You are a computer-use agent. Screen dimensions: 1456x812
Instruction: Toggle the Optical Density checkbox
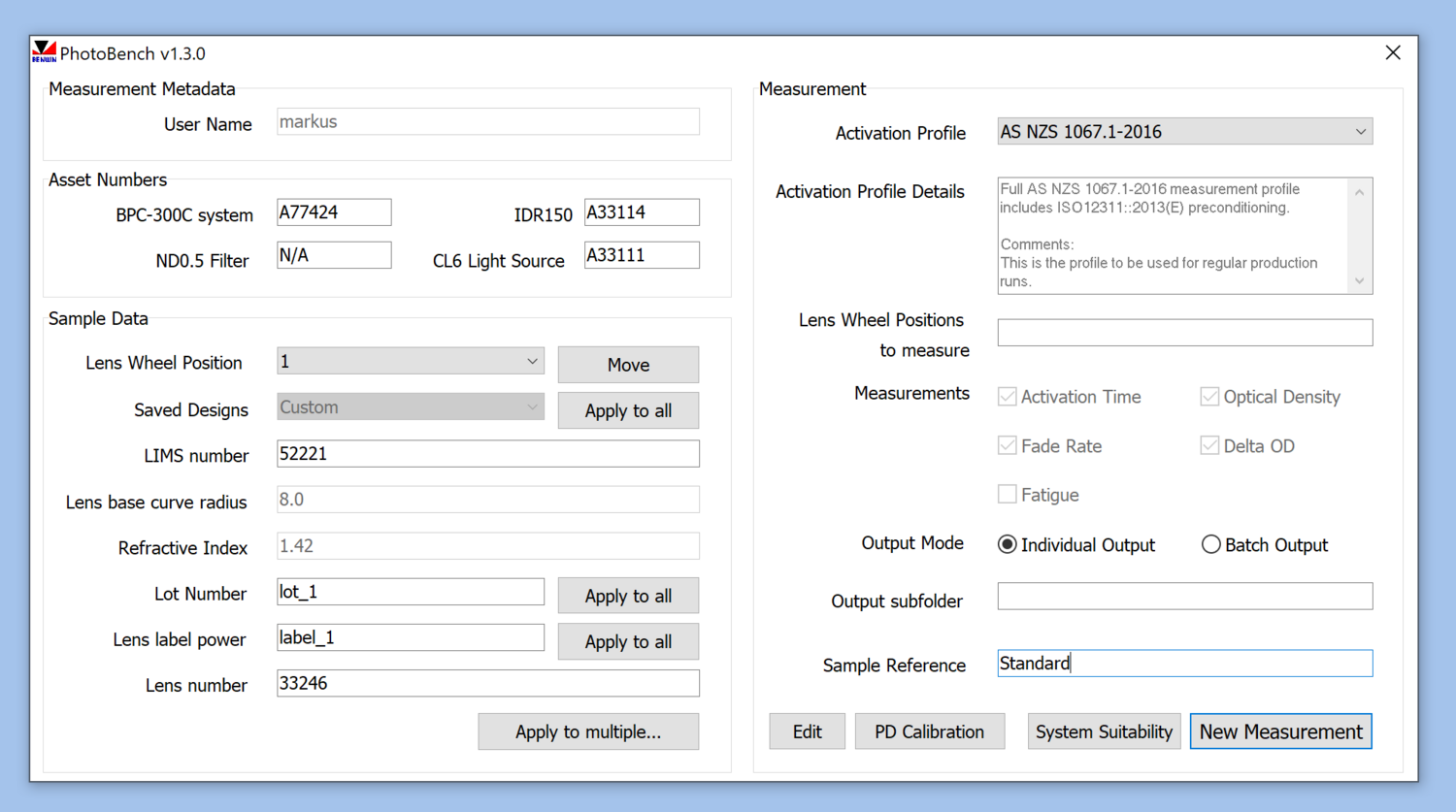(1209, 397)
